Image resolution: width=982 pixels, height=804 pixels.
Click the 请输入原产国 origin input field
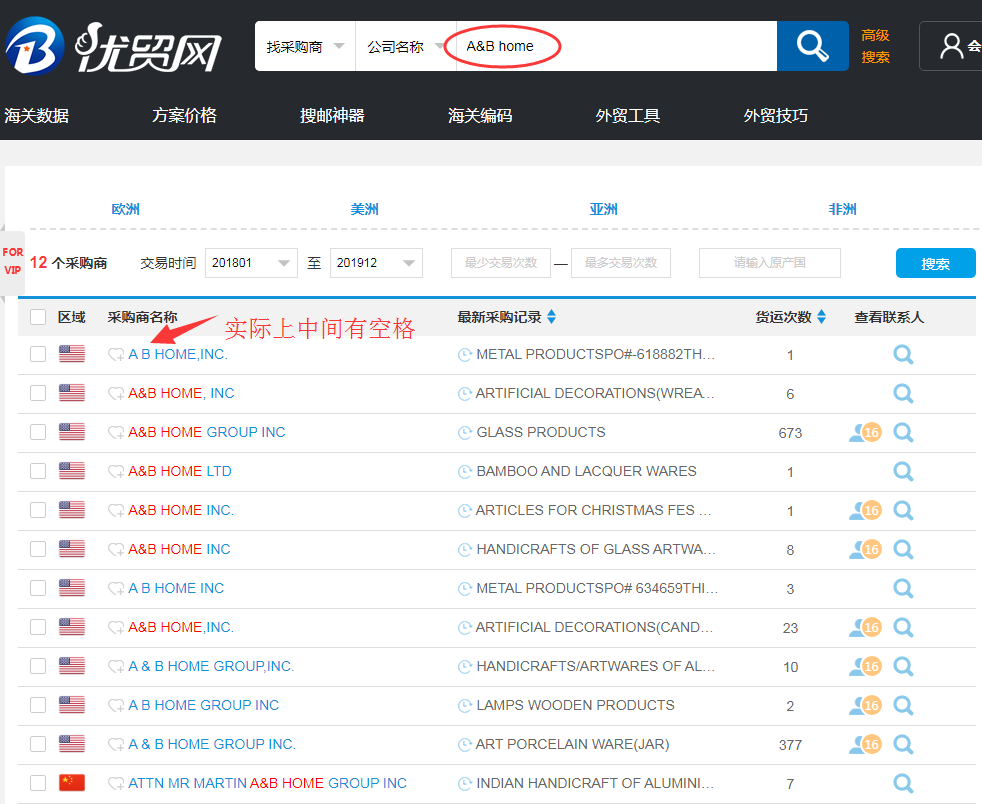[x=770, y=263]
